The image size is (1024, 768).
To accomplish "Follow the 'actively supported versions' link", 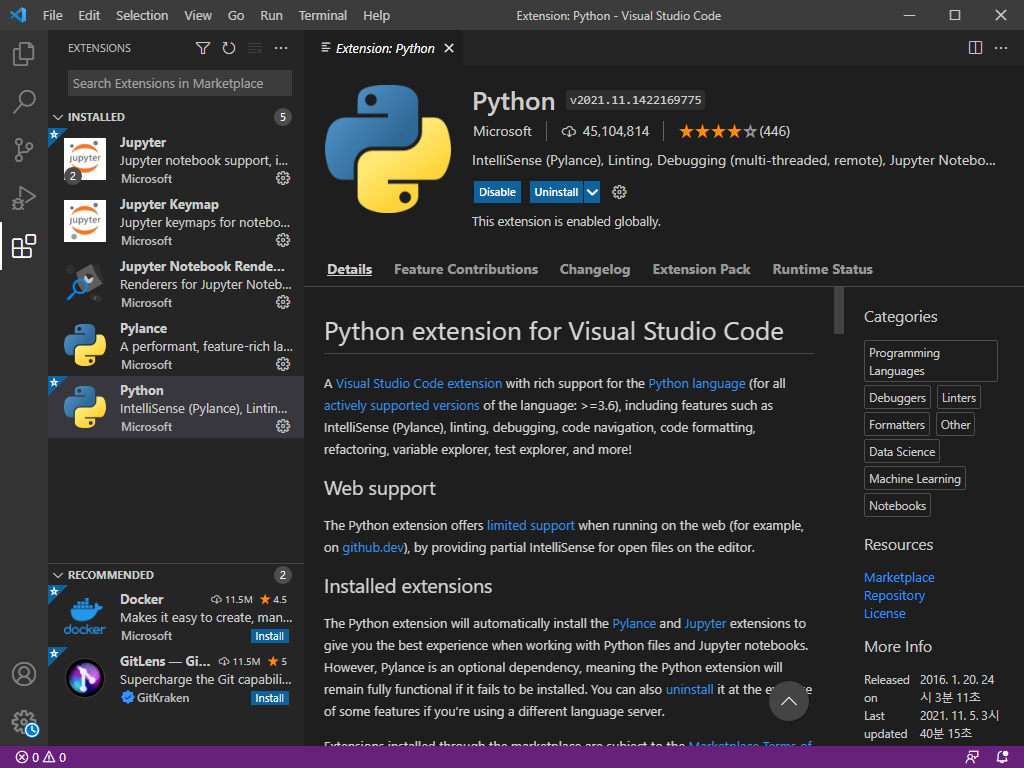I will click(x=402, y=406).
